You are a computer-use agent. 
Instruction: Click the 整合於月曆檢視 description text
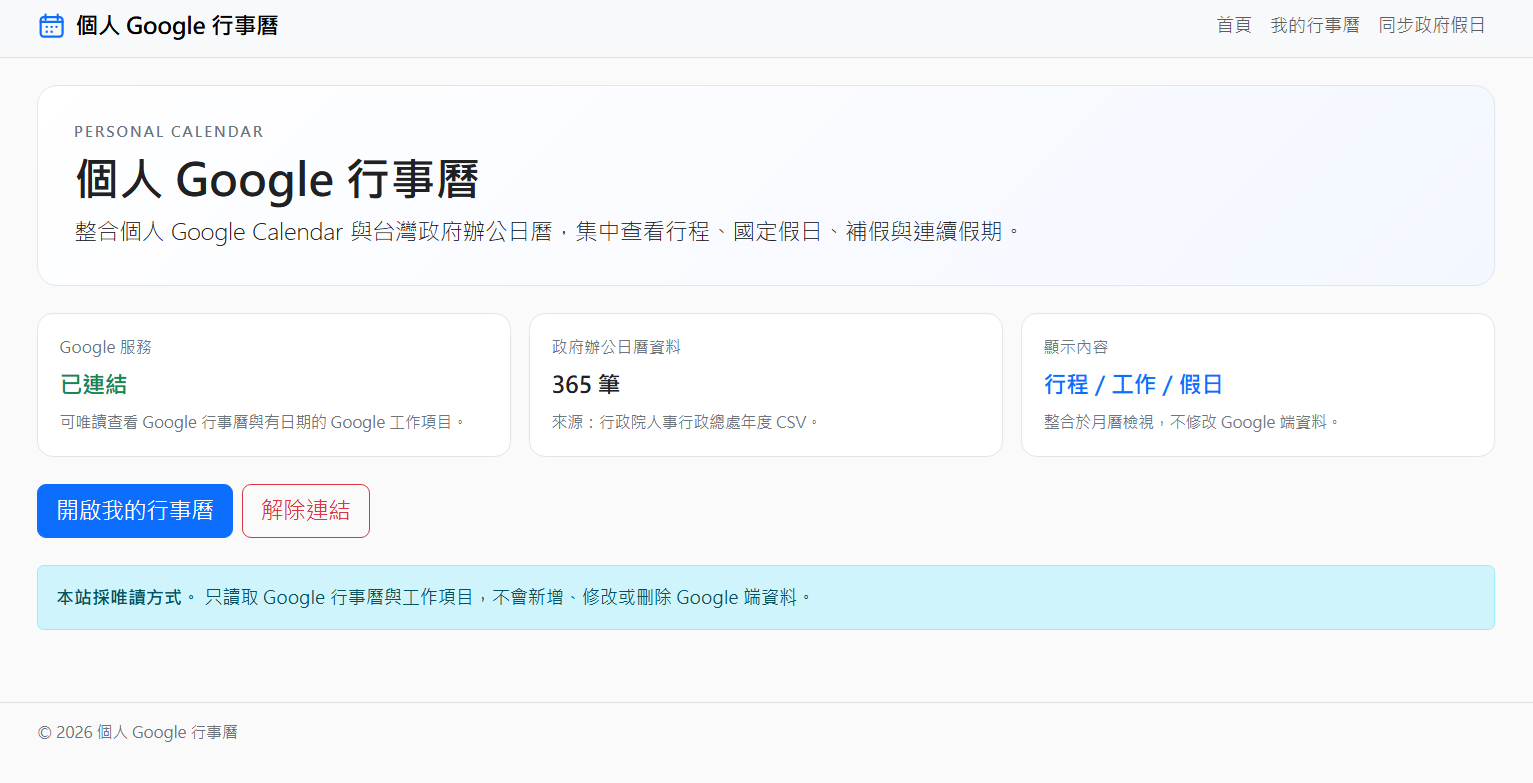(1192, 422)
